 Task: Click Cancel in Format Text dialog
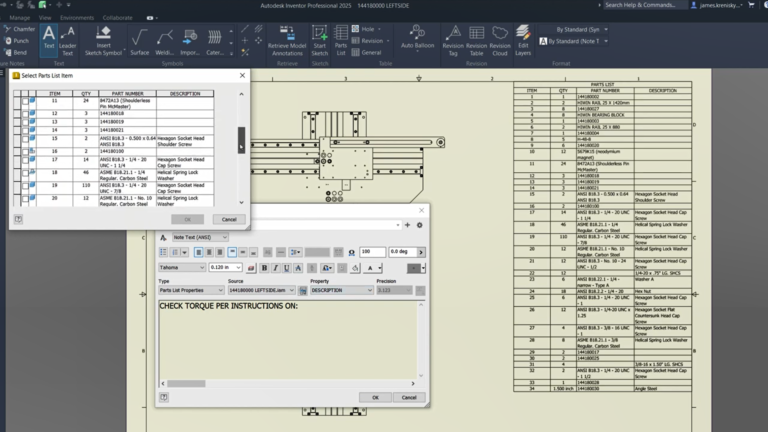[x=409, y=397]
